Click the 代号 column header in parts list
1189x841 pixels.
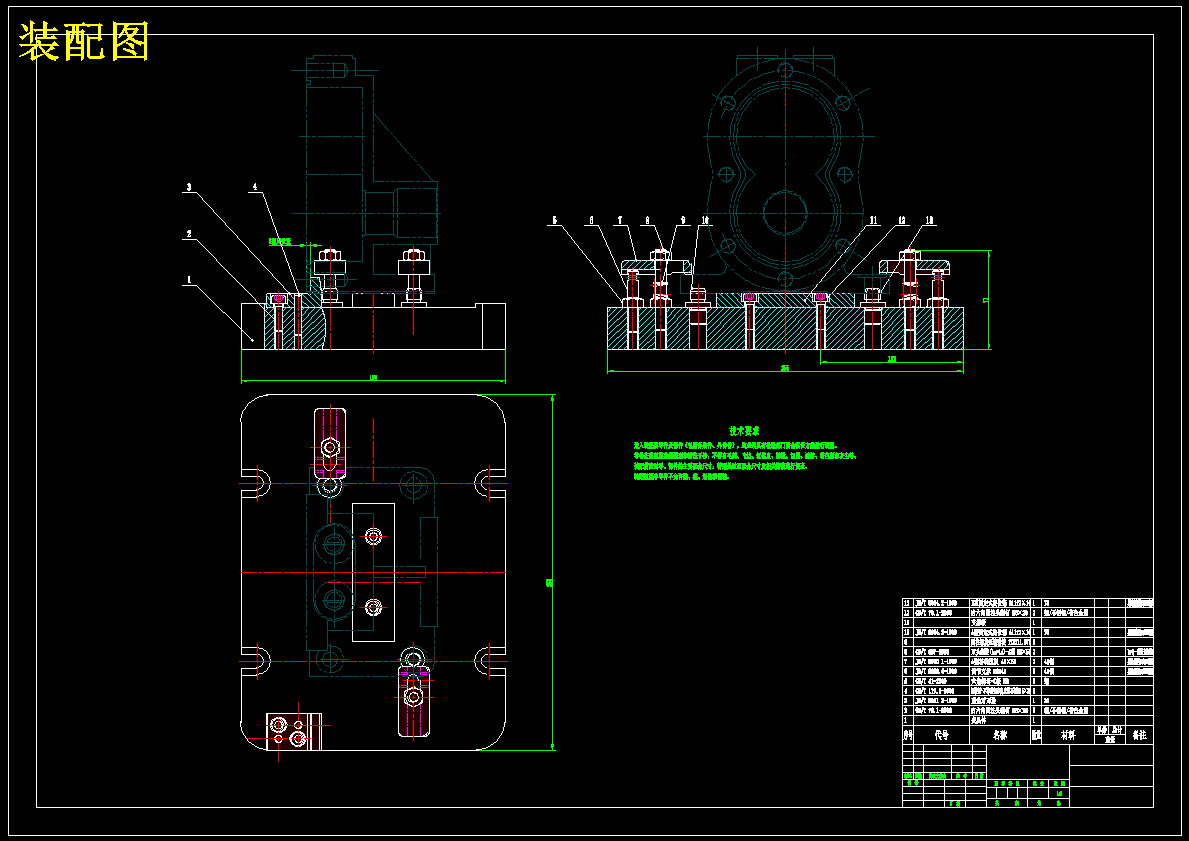coord(942,735)
